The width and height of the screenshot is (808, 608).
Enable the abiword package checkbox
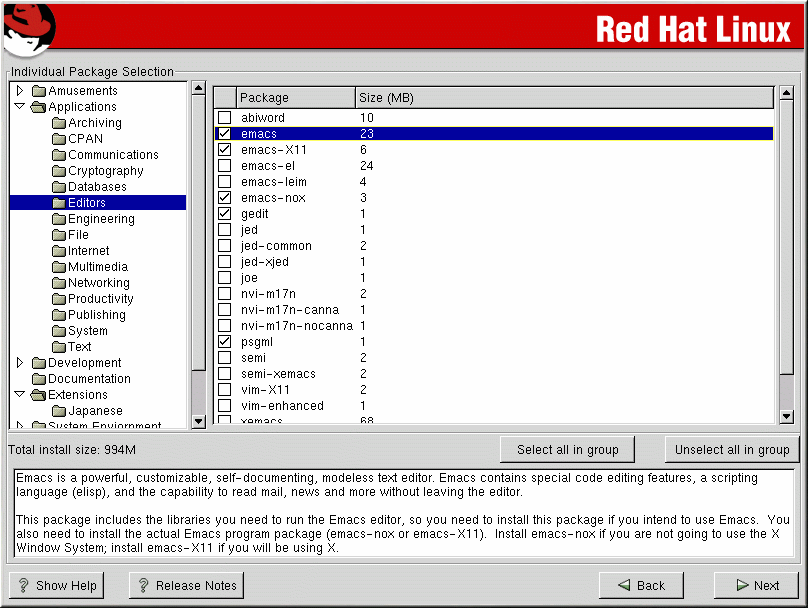tap(224, 118)
